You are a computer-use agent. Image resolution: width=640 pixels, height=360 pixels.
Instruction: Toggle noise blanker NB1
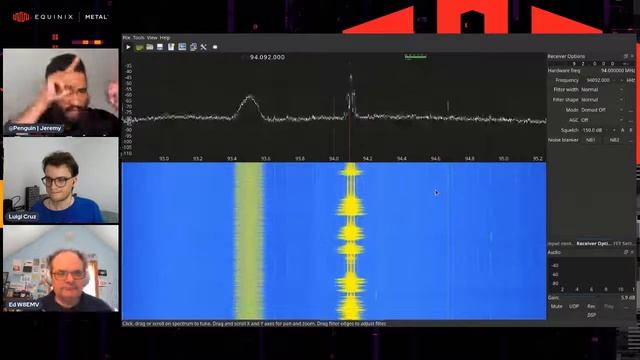[x=591, y=140]
